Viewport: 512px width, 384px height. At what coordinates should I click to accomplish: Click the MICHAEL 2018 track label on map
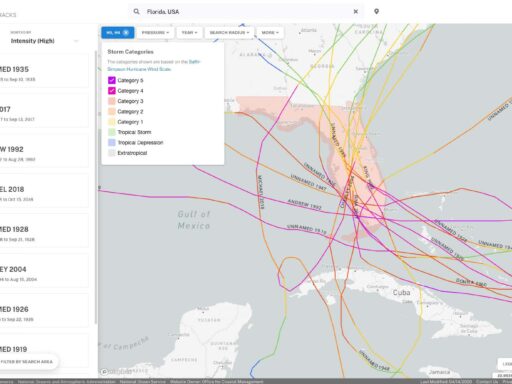(x=260, y=192)
